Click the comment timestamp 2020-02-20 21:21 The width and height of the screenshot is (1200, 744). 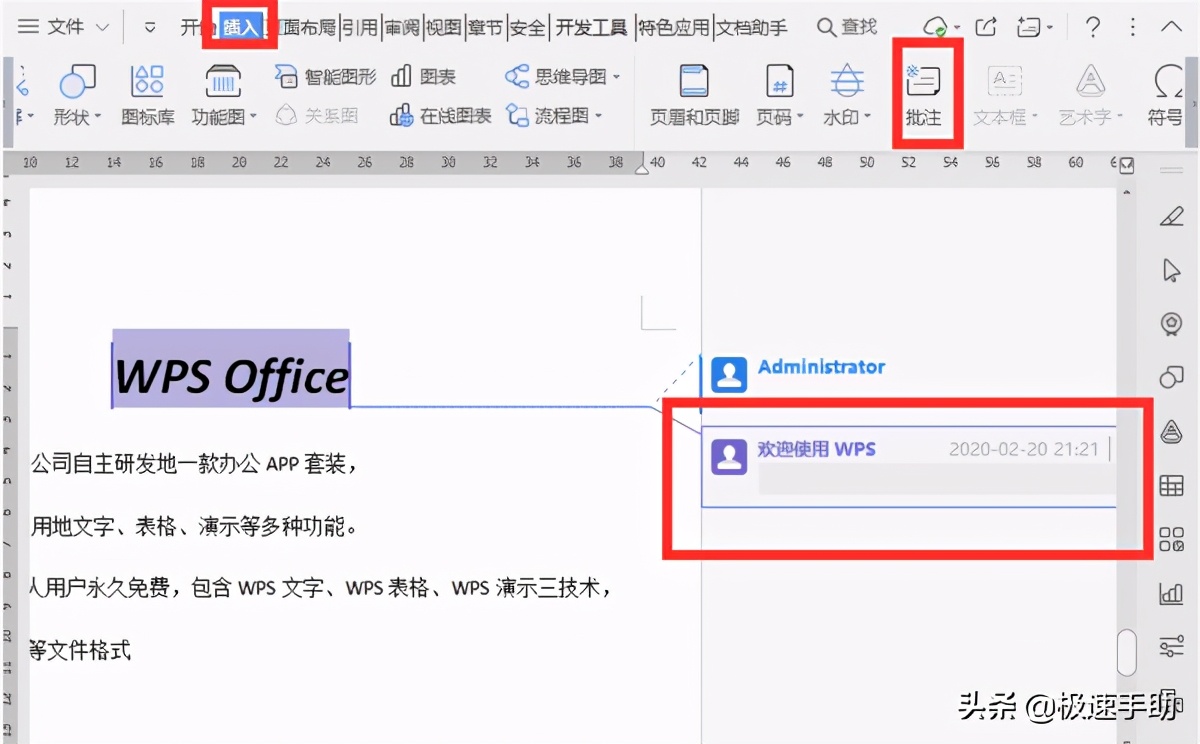[1023, 450]
